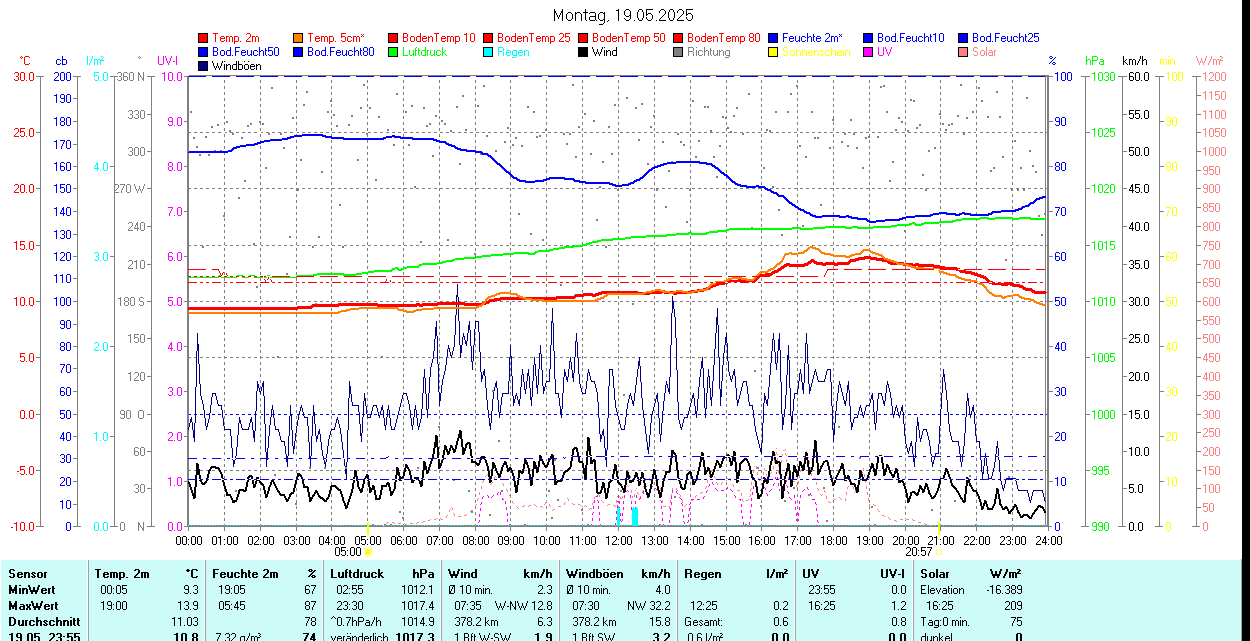
Task: Select the green Luftdruck legend square
Action: pyautogui.click(x=394, y=52)
